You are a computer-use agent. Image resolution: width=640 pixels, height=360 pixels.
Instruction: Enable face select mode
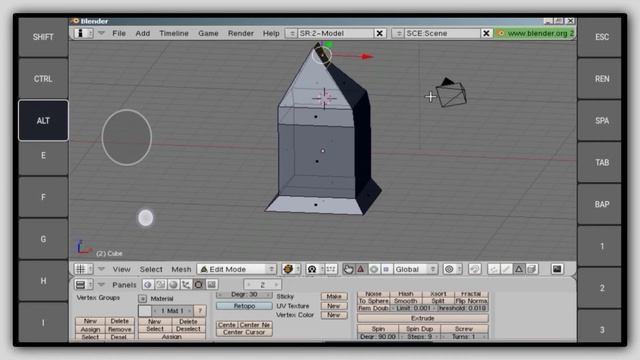pos(519,269)
